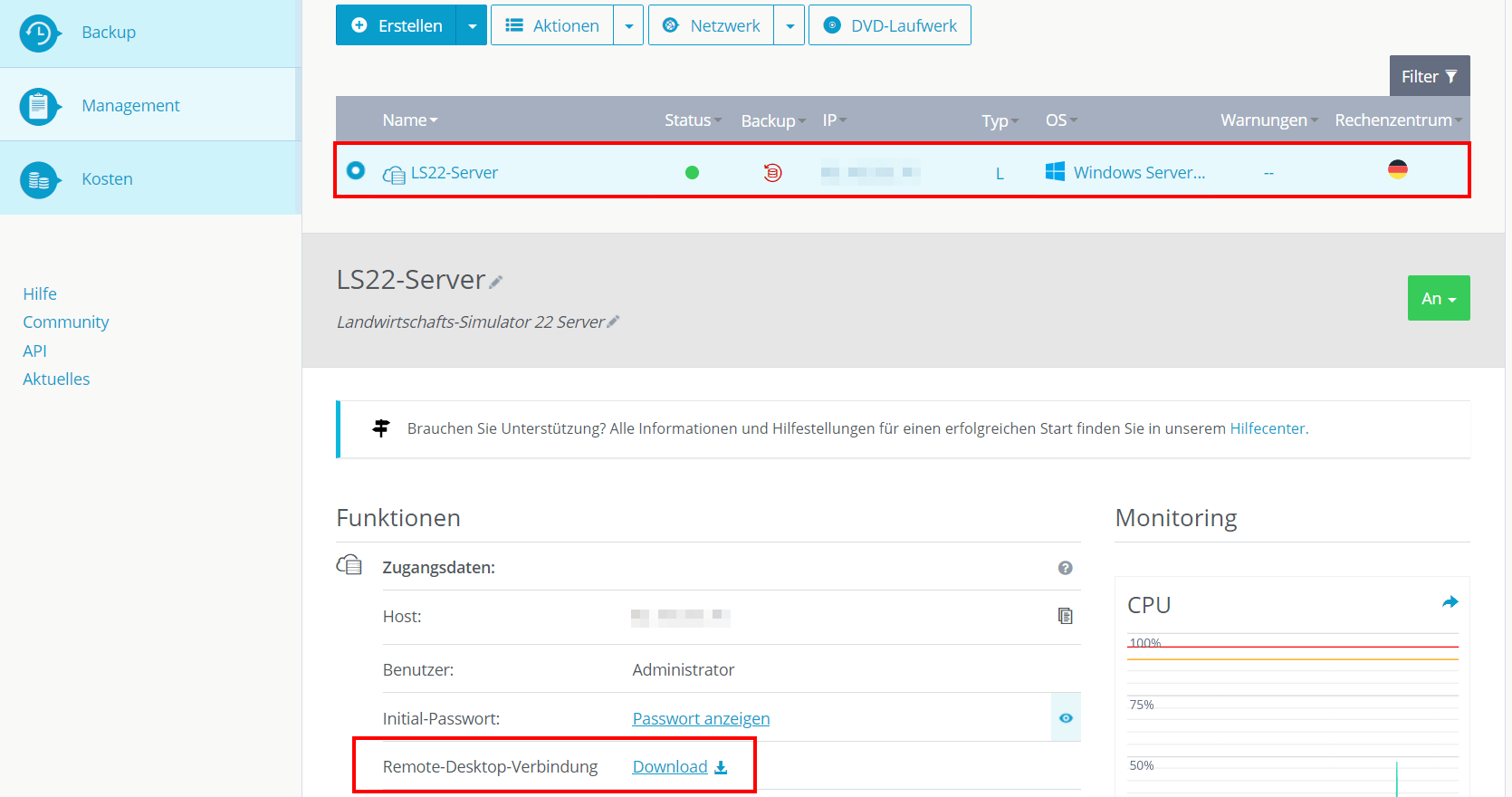This screenshot has width=1512, height=797.
Task: Click the Netzwerk button
Action: point(711,25)
